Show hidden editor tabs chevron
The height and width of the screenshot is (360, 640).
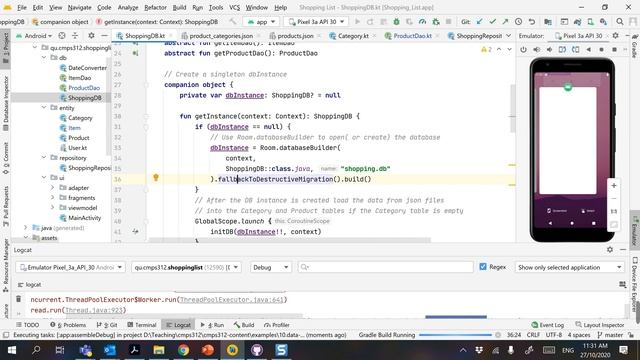tap(509, 36)
